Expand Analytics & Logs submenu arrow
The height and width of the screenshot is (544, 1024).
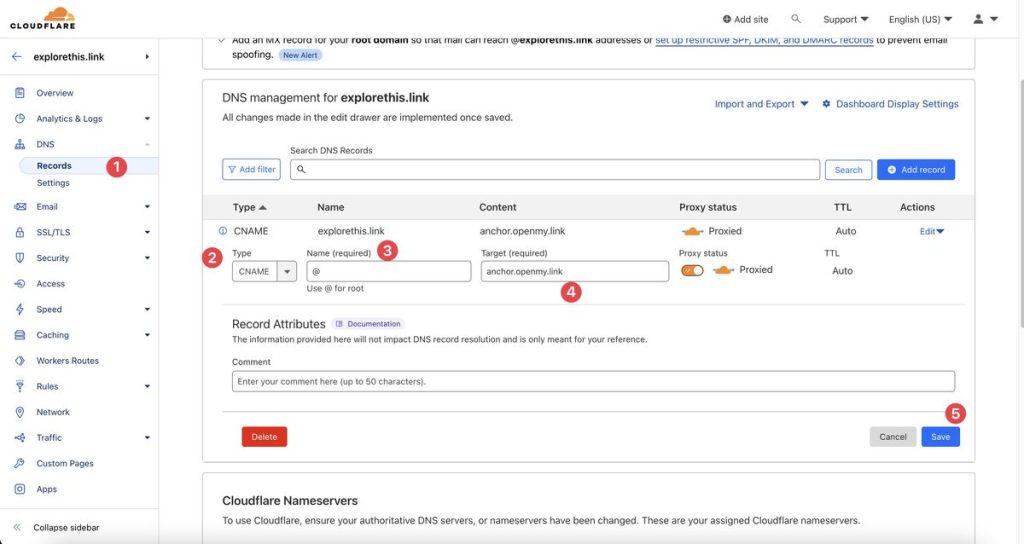(147, 119)
